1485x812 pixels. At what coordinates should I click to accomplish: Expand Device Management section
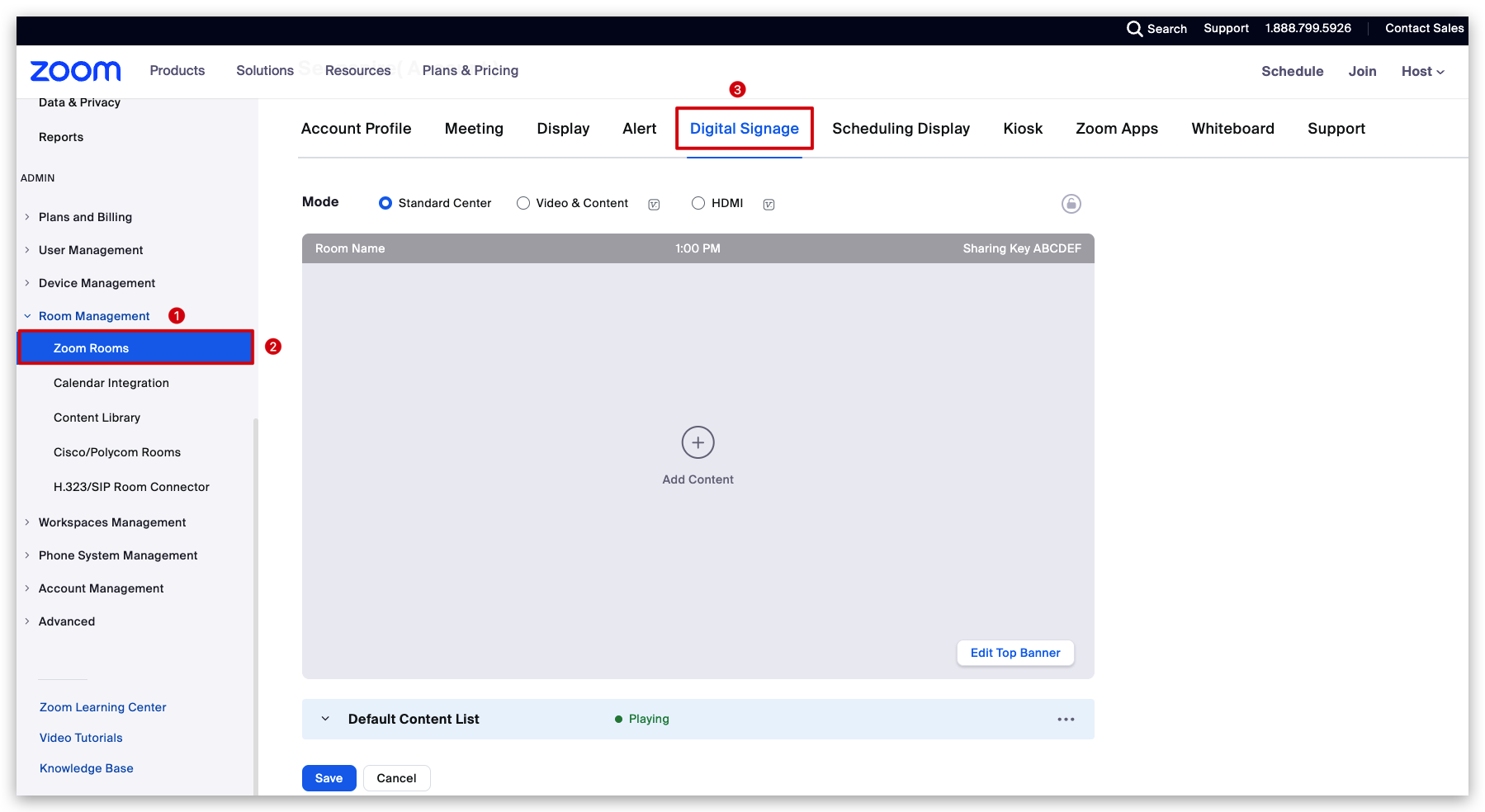click(27, 283)
